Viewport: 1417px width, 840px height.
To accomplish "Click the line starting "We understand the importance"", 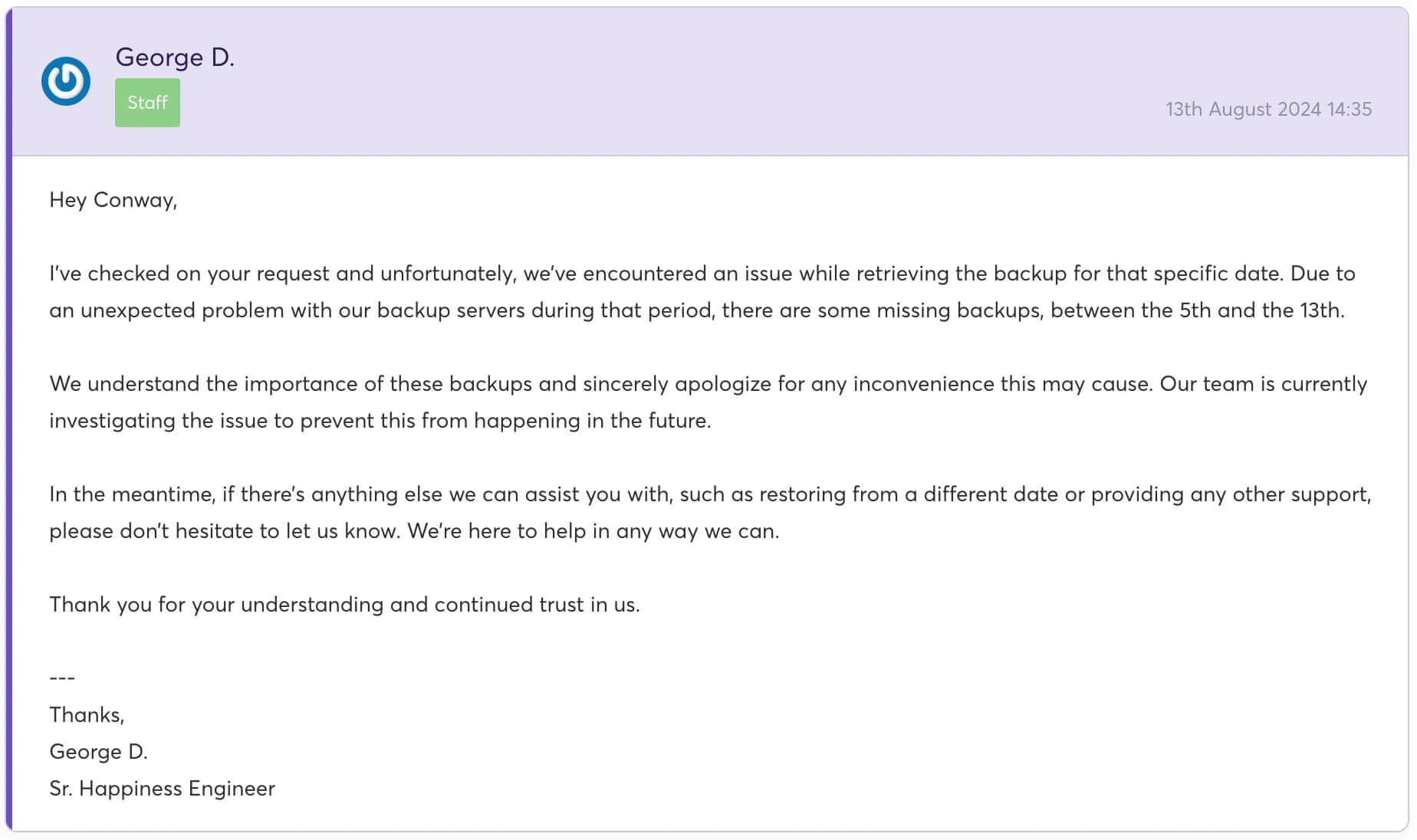I will coord(708,384).
